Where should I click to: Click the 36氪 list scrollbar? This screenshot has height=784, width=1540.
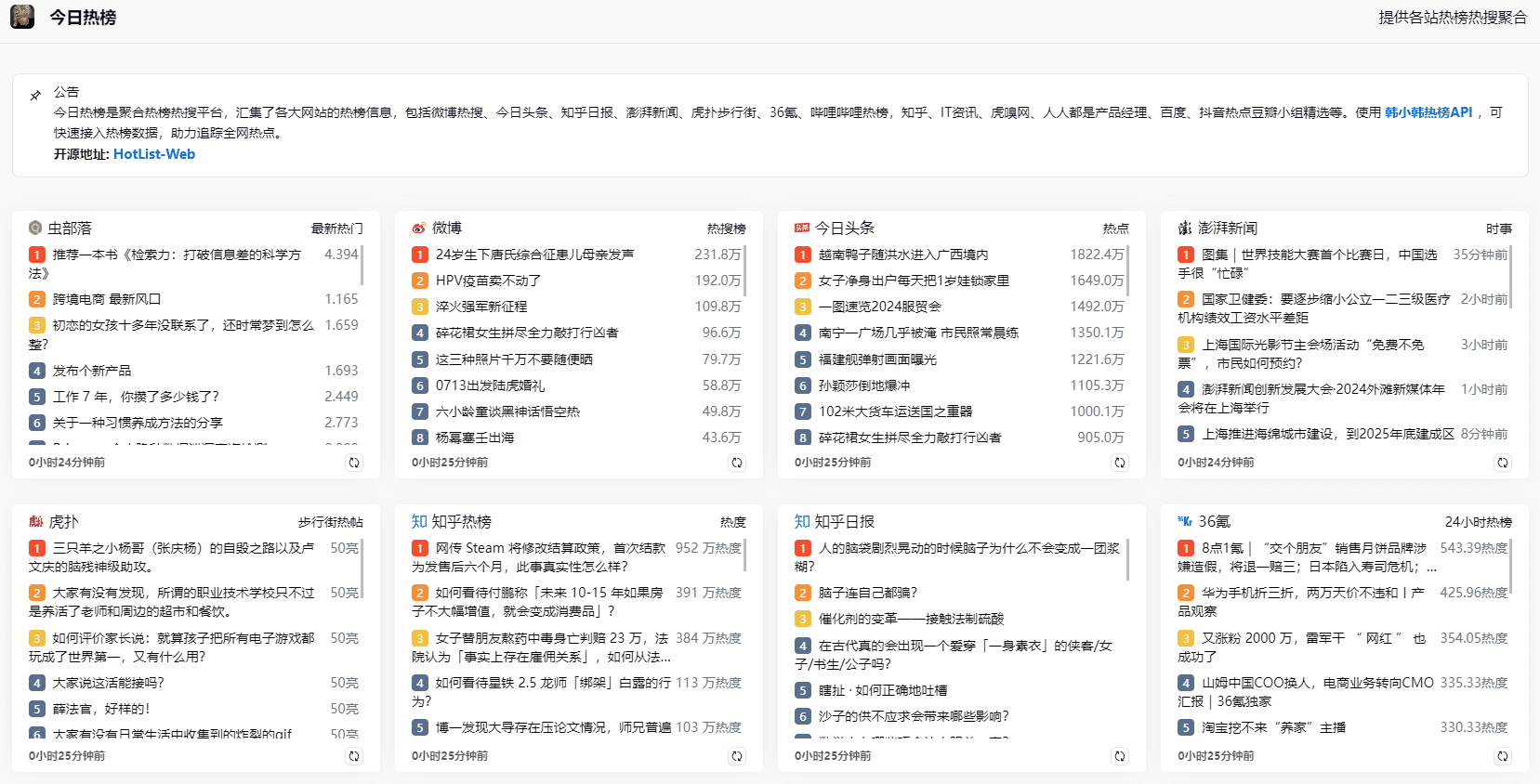pyautogui.click(x=1510, y=567)
